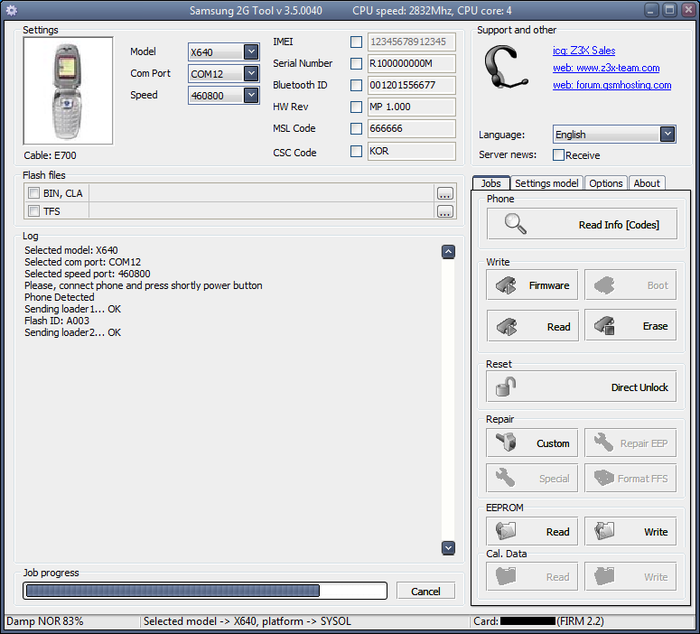Click the EEPROM Read folder icon
Viewport: 700px width, 634px height.
[507, 532]
